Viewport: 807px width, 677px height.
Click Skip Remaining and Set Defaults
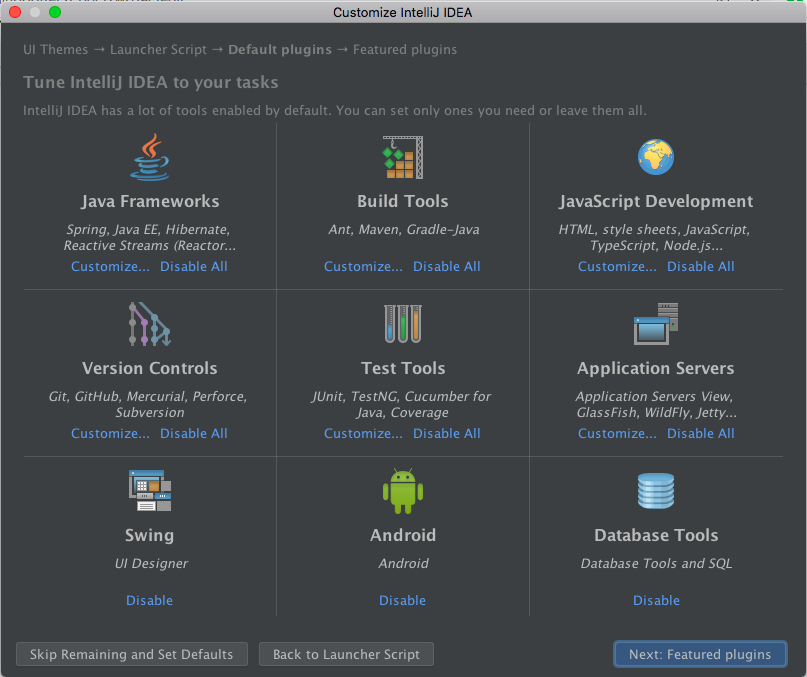(132, 654)
